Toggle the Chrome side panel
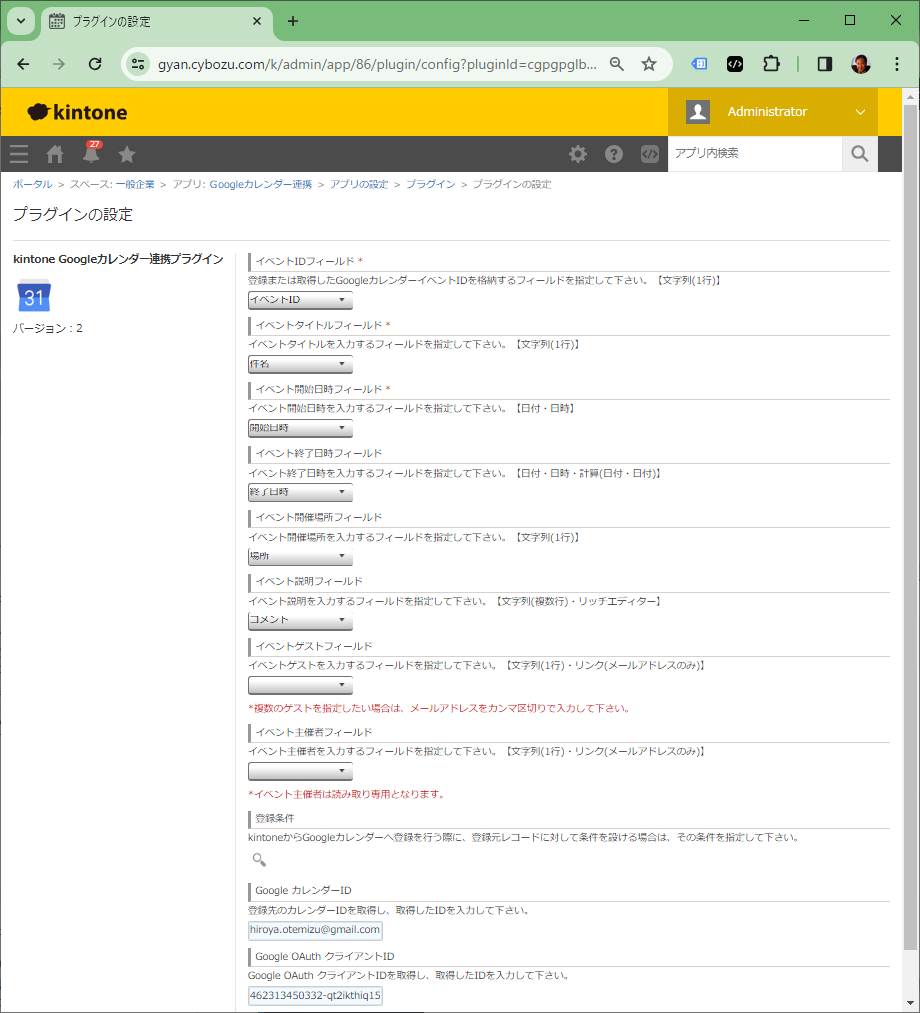The height and width of the screenshot is (1013, 920). click(824, 64)
